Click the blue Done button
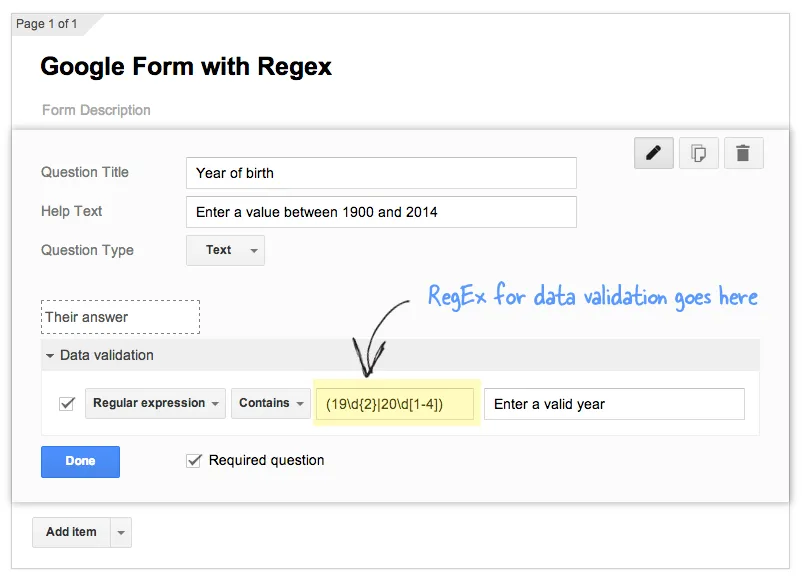807x582 pixels. pyautogui.click(x=80, y=461)
